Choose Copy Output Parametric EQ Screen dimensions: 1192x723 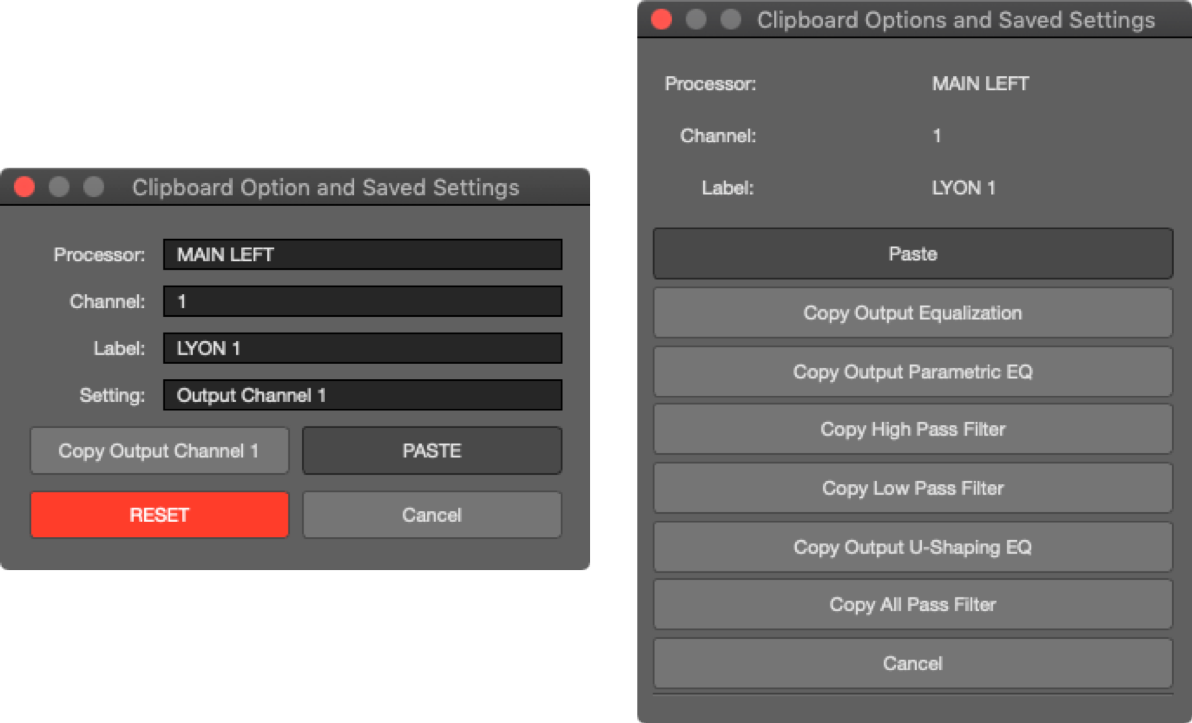912,372
